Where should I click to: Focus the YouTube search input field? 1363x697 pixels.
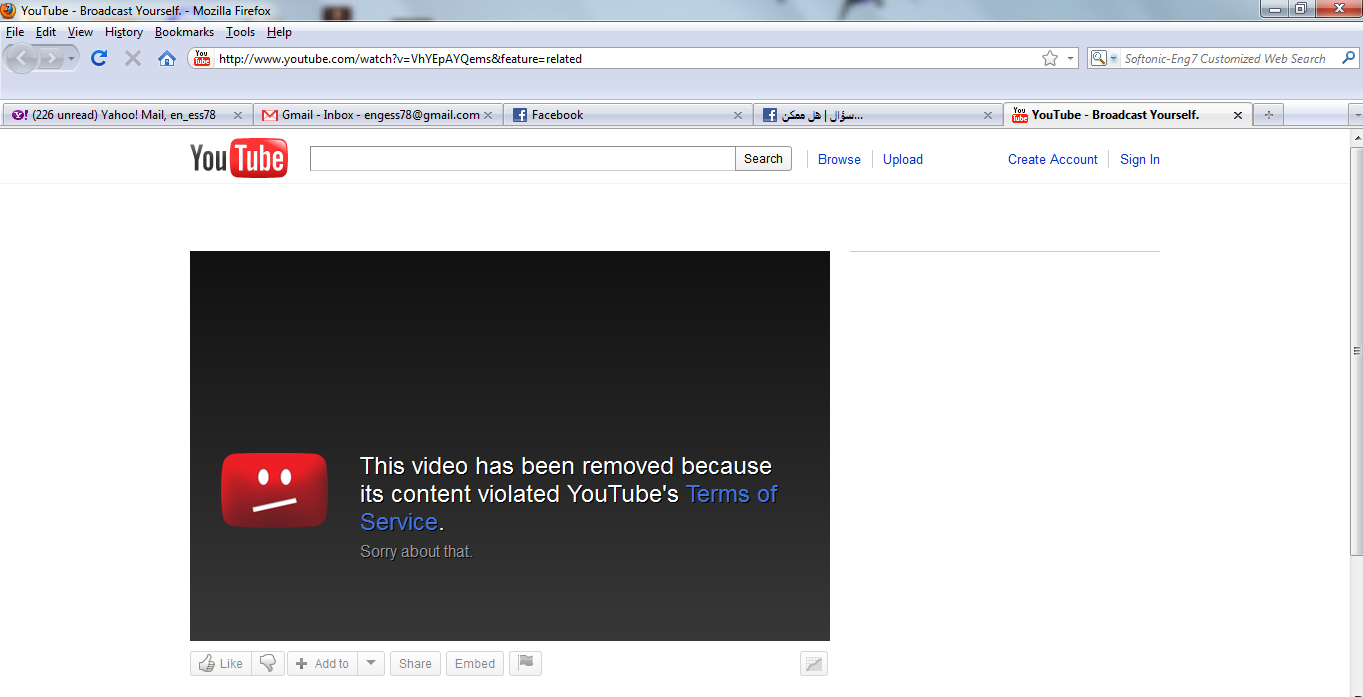click(x=522, y=159)
